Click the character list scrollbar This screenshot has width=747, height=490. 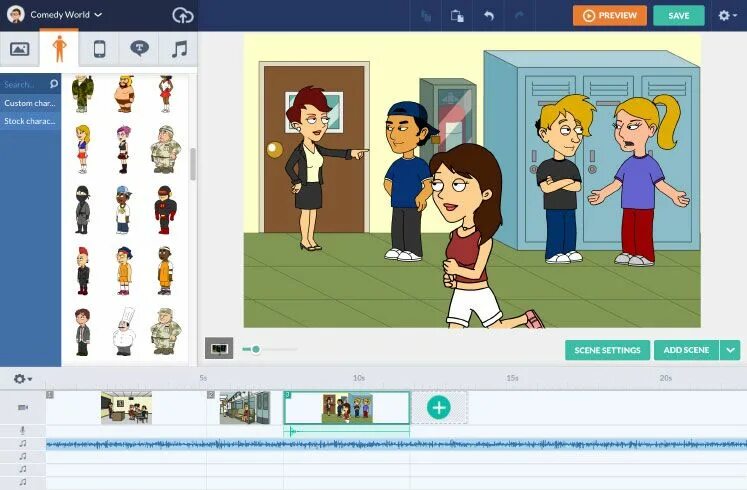click(x=193, y=164)
